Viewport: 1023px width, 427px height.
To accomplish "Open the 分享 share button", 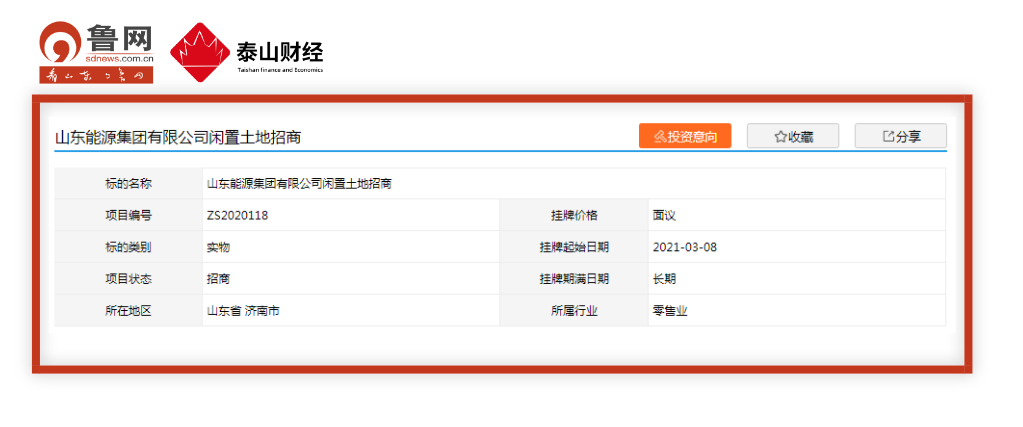I will pos(900,137).
